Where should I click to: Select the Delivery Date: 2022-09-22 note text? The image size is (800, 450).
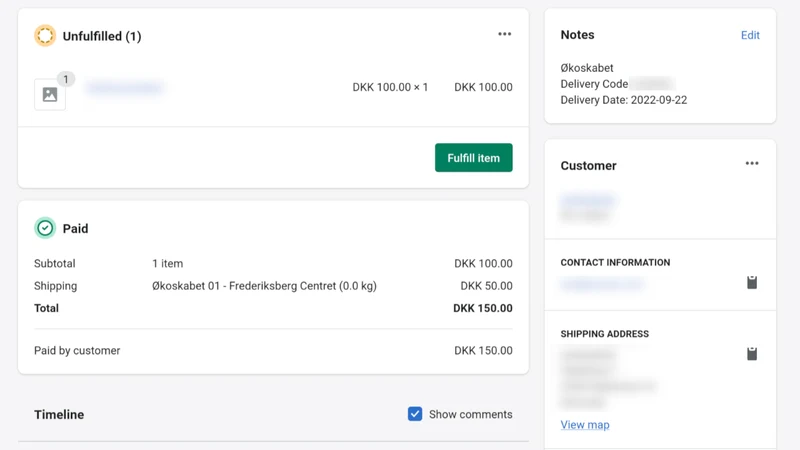click(623, 100)
